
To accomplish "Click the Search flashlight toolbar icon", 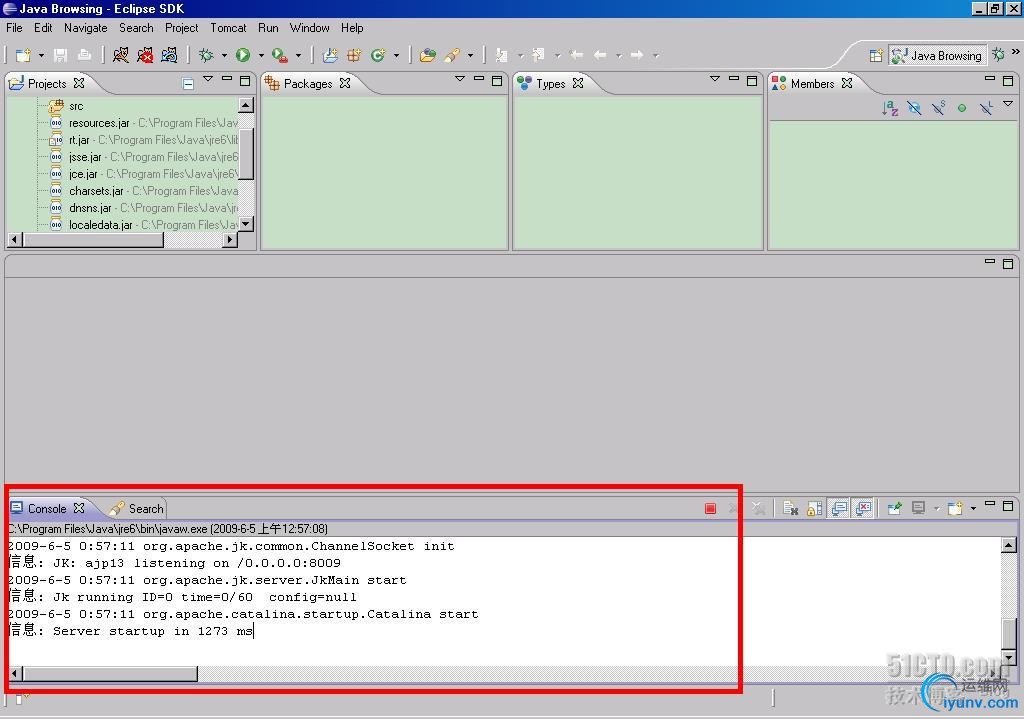I will click(x=452, y=56).
